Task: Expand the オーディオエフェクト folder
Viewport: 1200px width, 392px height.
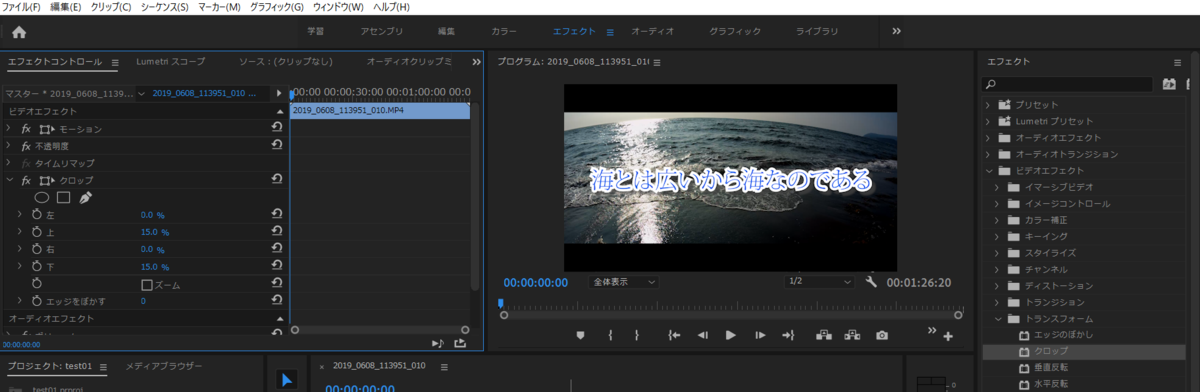Action: [x=988, y=137]
